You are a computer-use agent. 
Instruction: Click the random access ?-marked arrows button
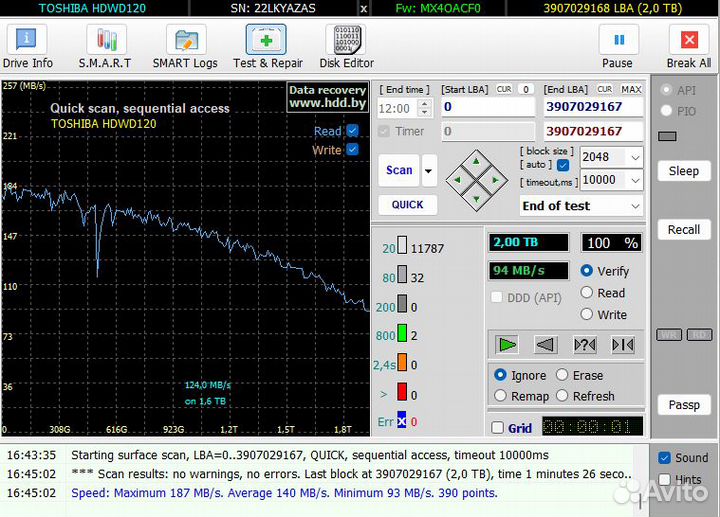(x=585, y=344)
